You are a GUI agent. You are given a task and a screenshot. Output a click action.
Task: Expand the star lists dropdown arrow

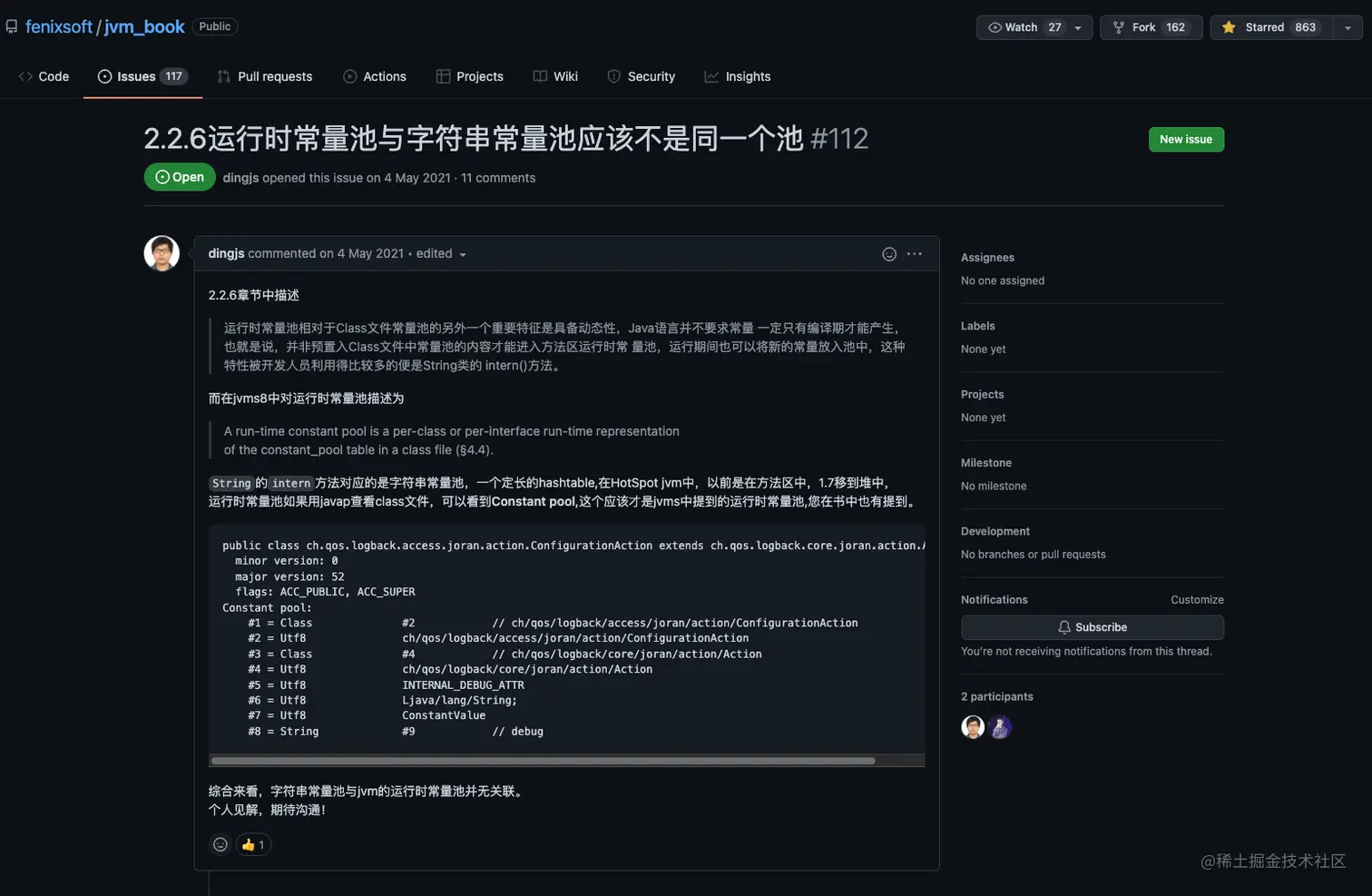[1347, 28]
